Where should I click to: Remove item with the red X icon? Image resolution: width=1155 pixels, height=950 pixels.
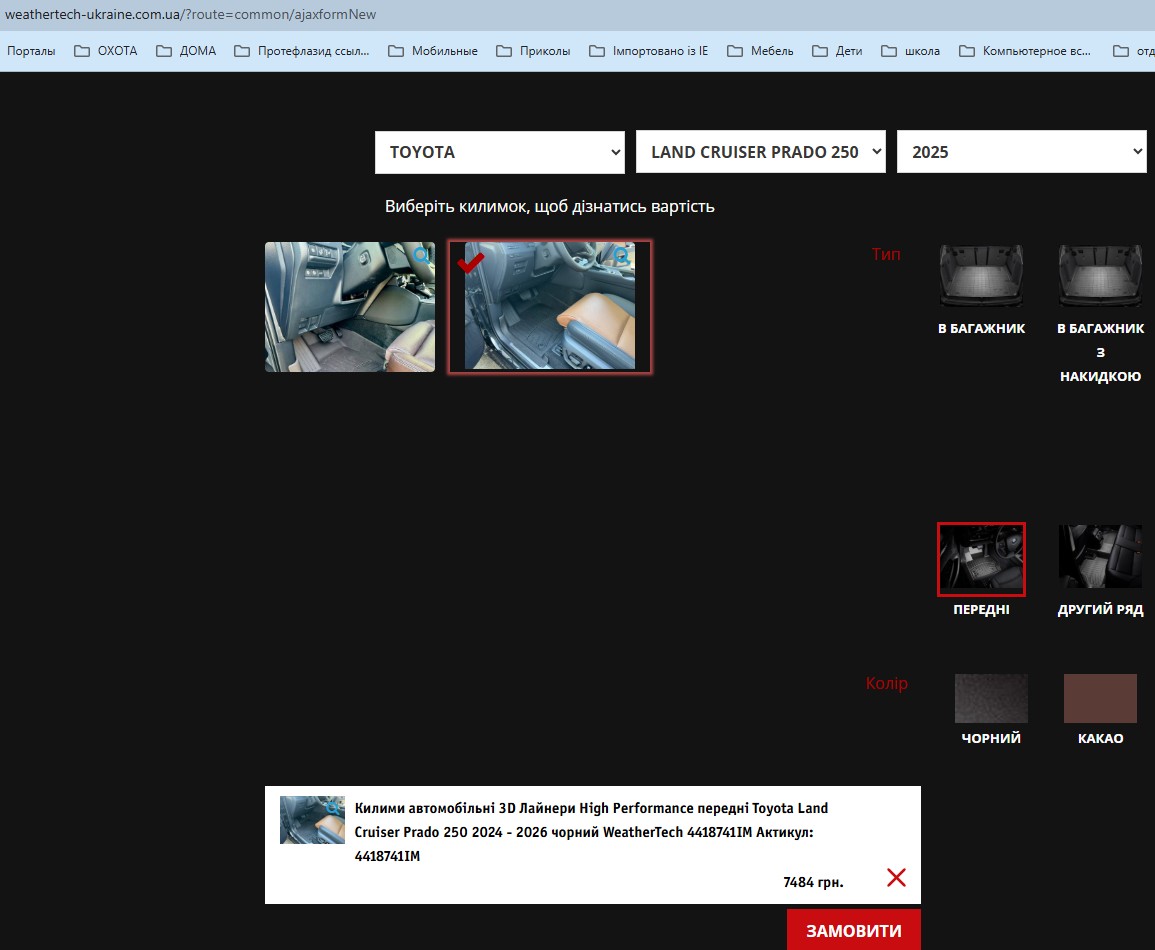point(896,878)
